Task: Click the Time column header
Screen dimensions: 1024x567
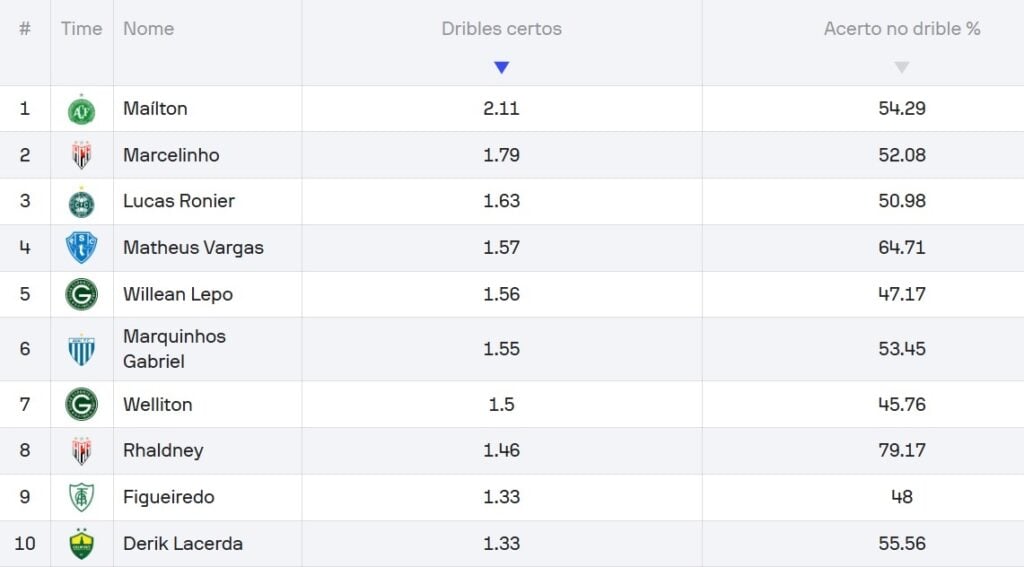Action: [82, 29]
